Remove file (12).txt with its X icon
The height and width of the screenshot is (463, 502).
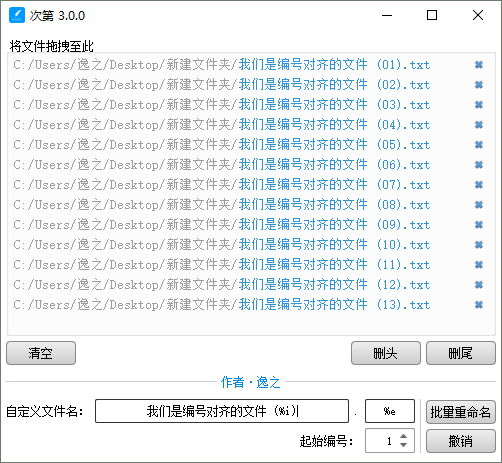coord(479,285)
